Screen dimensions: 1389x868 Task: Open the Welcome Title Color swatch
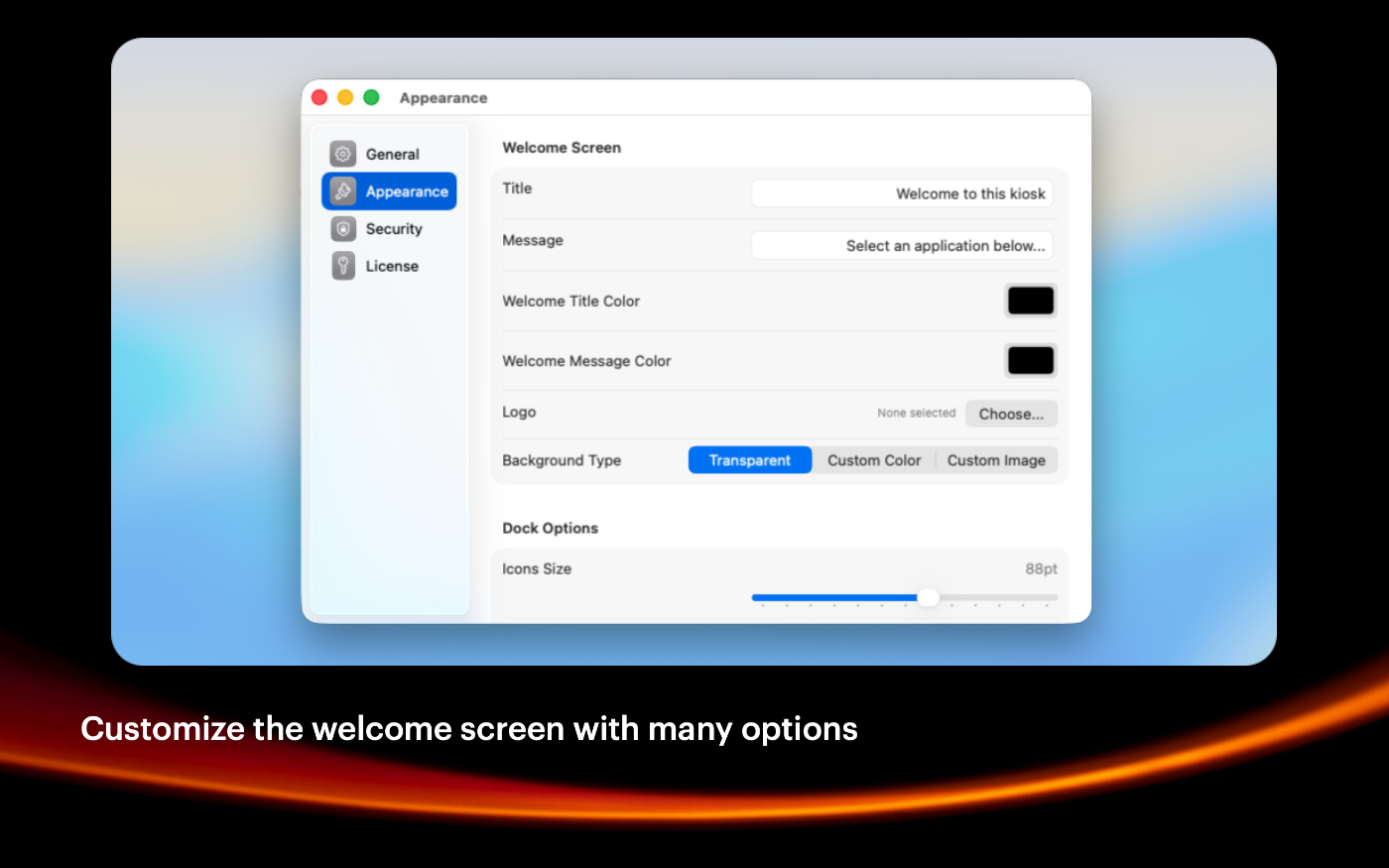click(x=1031, y=301)
